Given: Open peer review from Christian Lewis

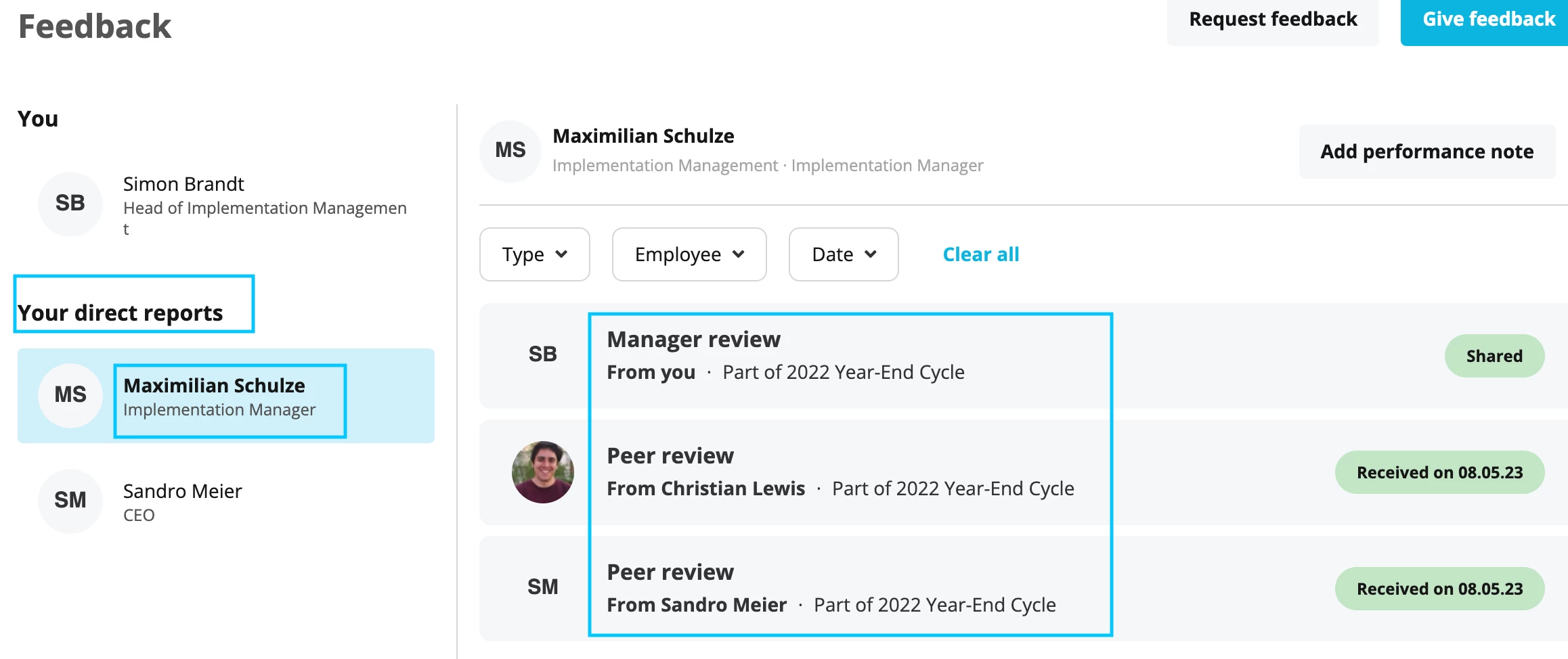Looking at the screenshot, I should pos(1024,472).
